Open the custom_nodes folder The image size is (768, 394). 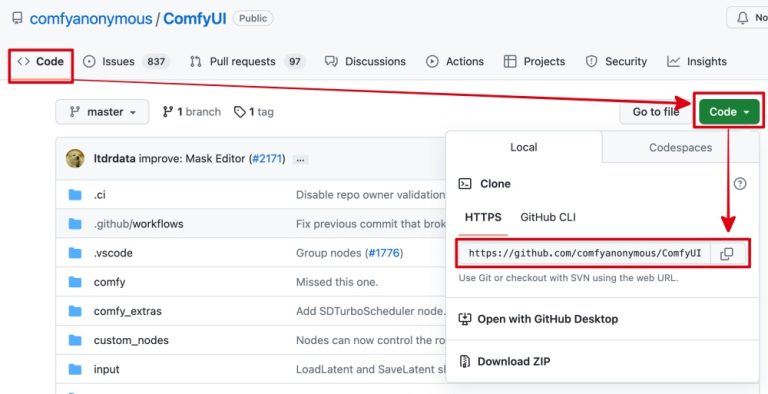point(131,340)
